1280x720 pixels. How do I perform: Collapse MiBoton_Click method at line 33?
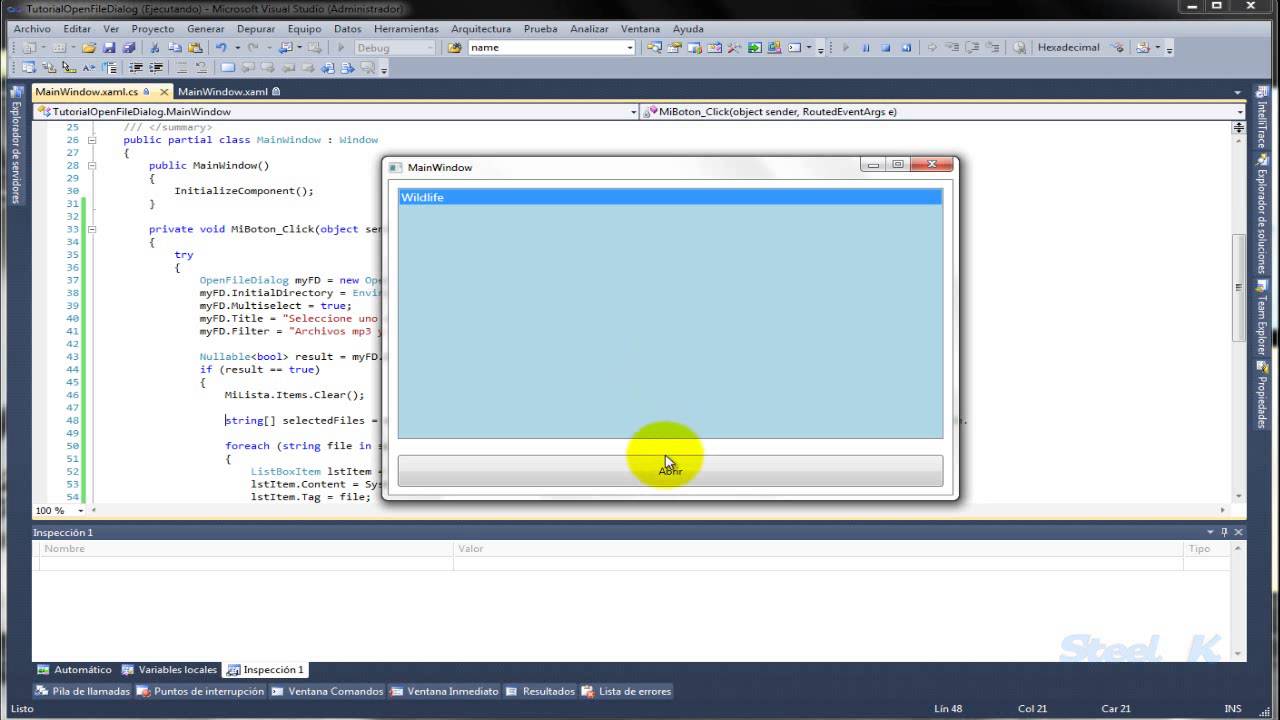pyautogui.click(x=92, y=229)
